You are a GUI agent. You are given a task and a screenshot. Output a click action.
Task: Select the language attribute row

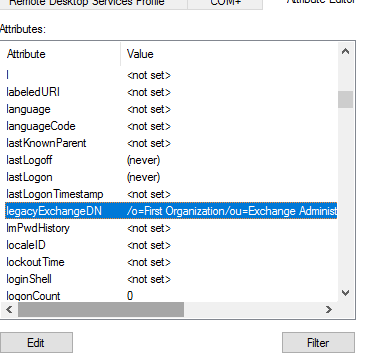pos(171,109)
